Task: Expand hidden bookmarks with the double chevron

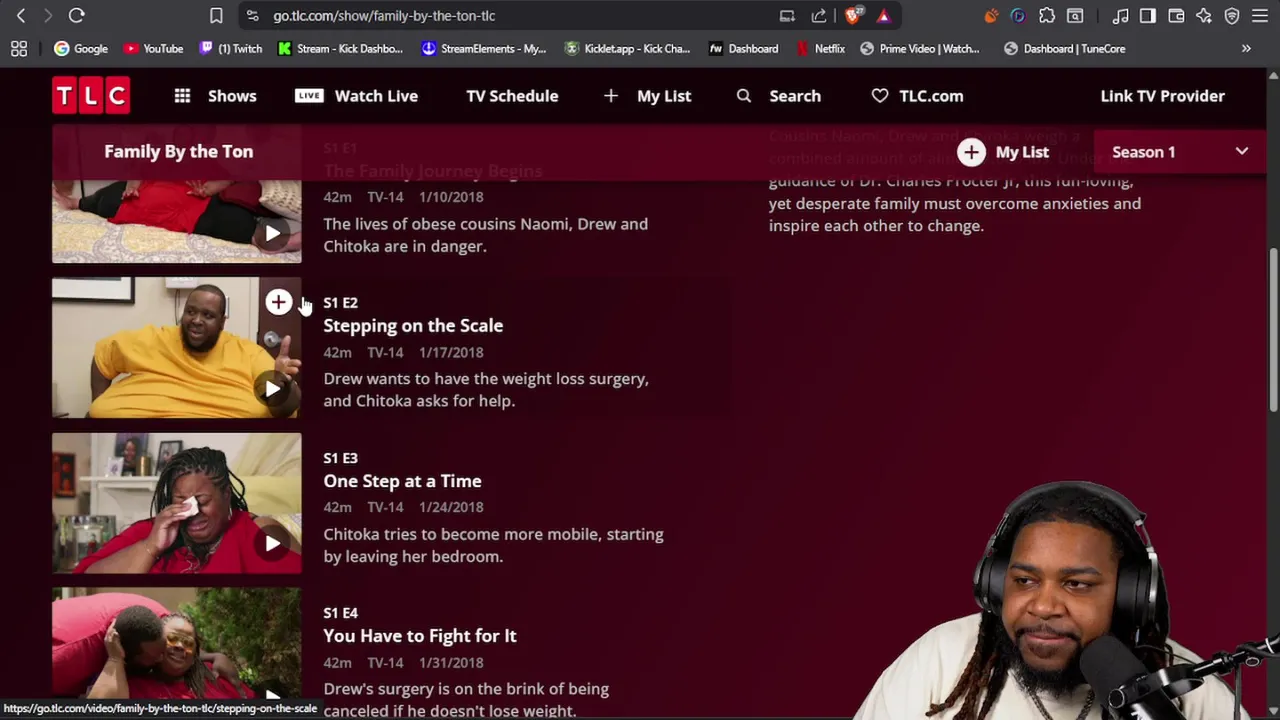Action: coord(1246,49)
